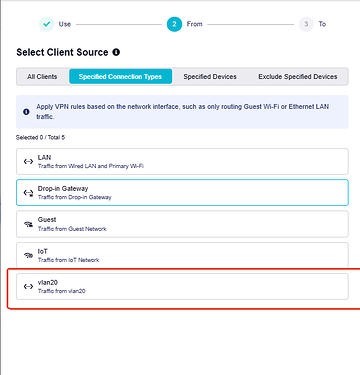Click the vlan20 row interface icon
The width and height of the screenshot is (360, 375).
pos(28,286)
